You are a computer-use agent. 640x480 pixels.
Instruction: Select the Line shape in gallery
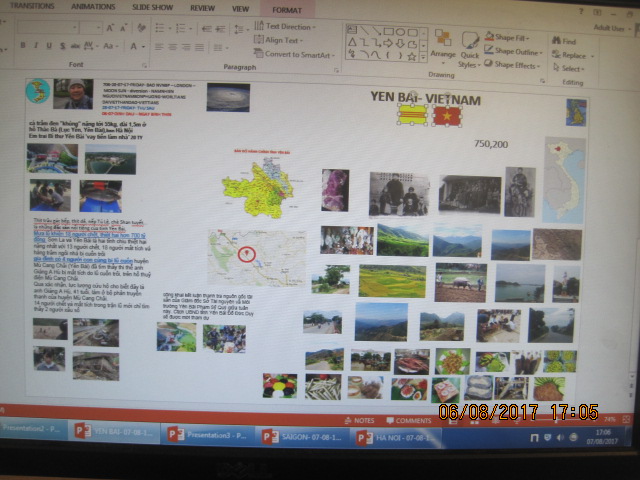tap(364, 31)
